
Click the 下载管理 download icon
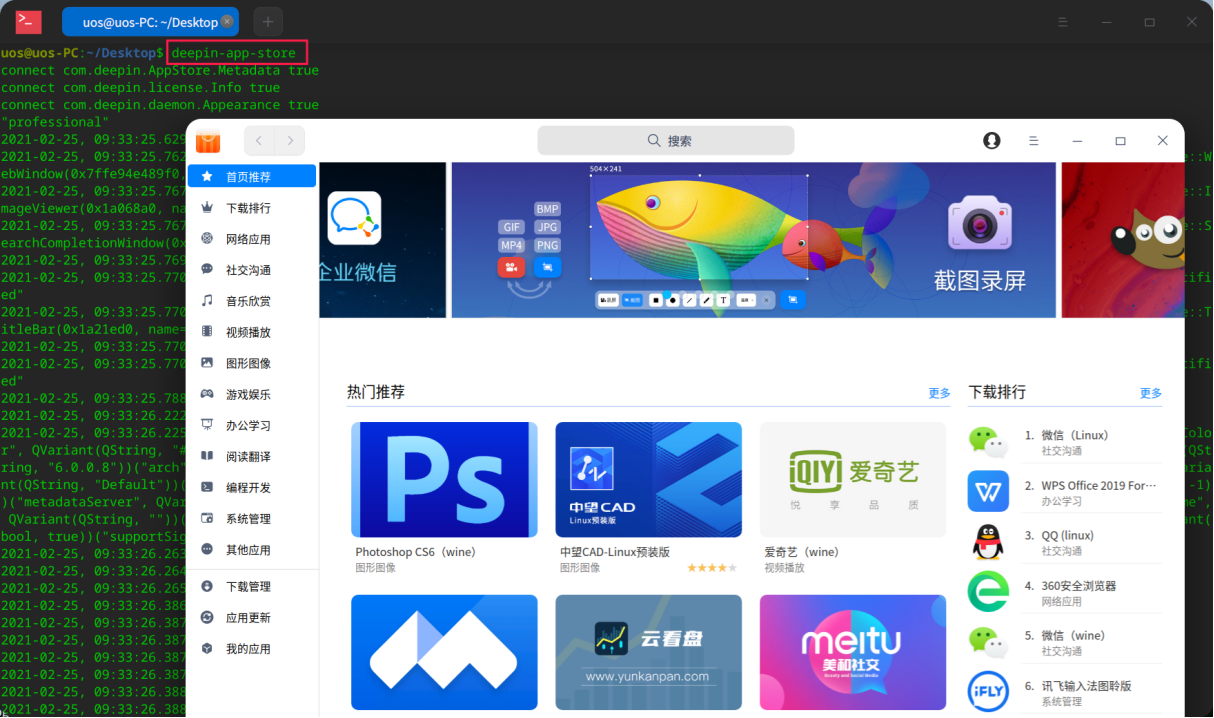pyautogui.click(x=207, y=586)
